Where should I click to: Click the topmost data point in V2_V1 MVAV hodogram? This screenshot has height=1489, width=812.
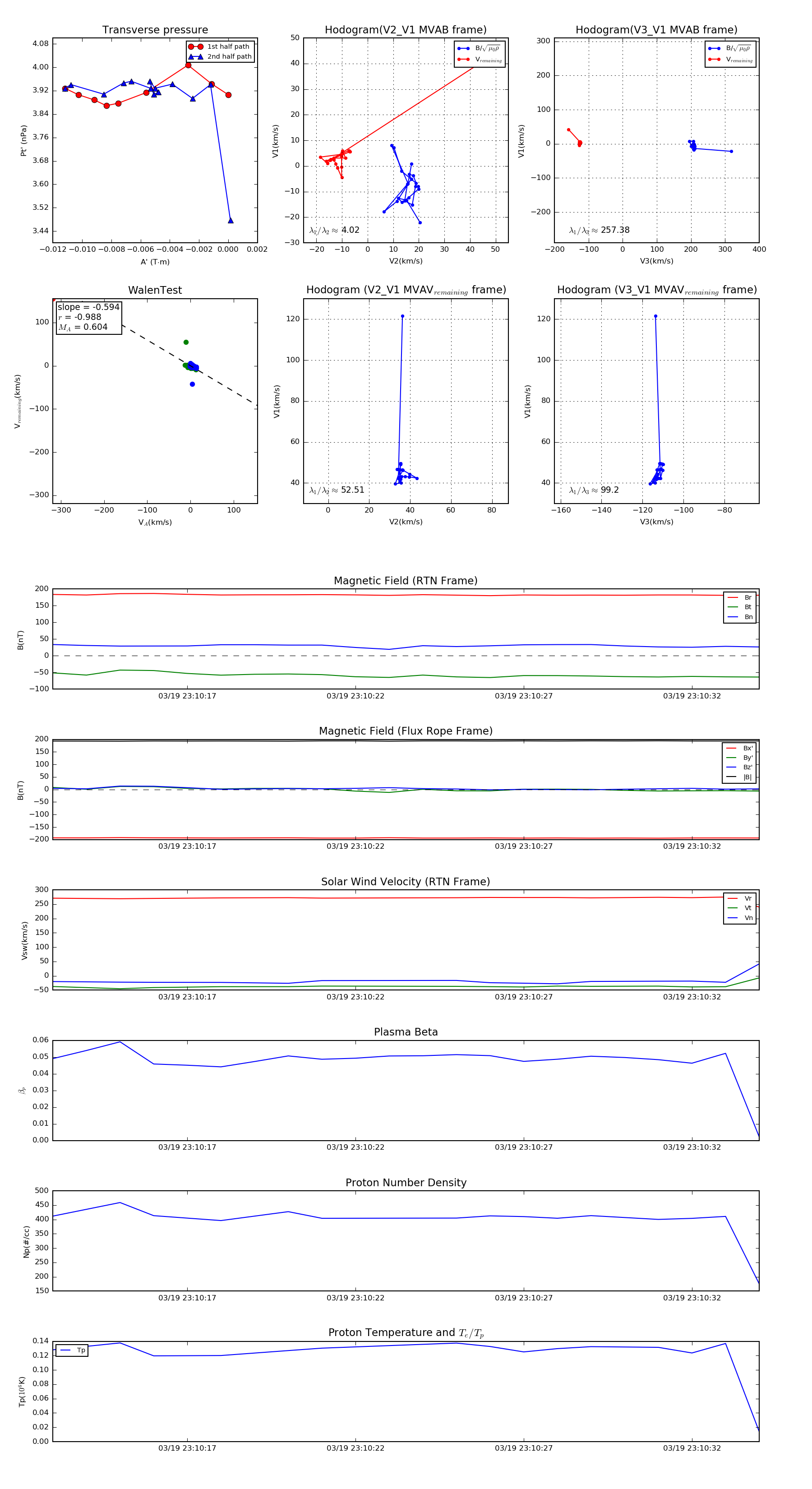[x=403, y=316]
